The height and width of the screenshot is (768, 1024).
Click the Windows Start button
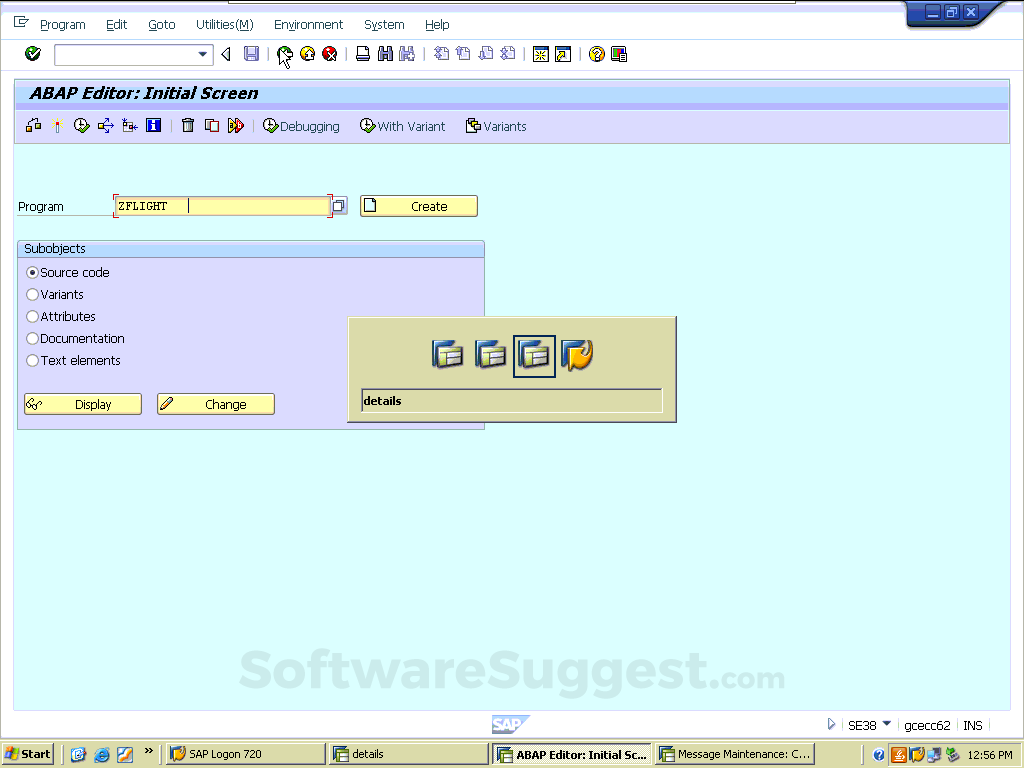pos(27,754)
